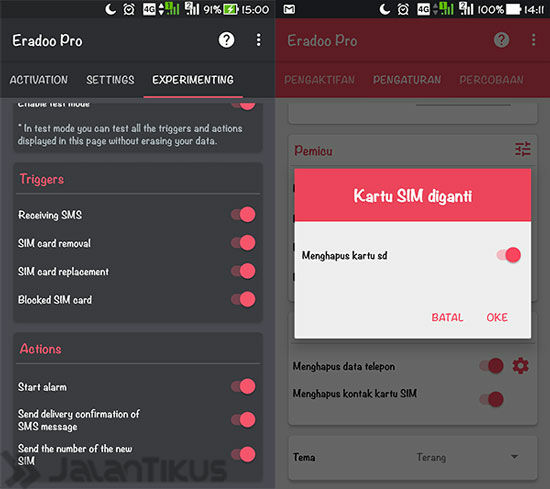
Task: Tap the 'Tema' label
Action: pos(304,457)
